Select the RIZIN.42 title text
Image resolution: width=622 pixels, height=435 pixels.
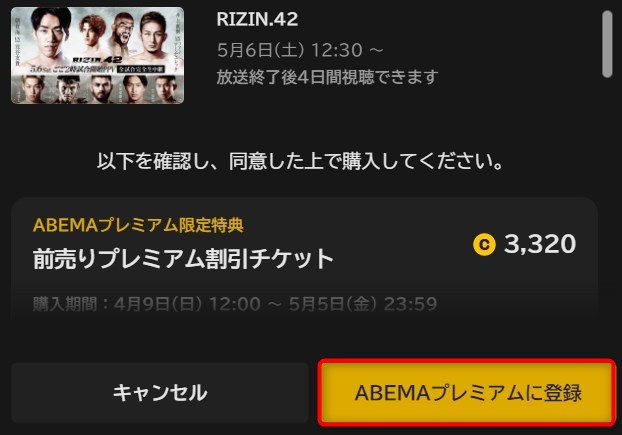coord(257,19)
